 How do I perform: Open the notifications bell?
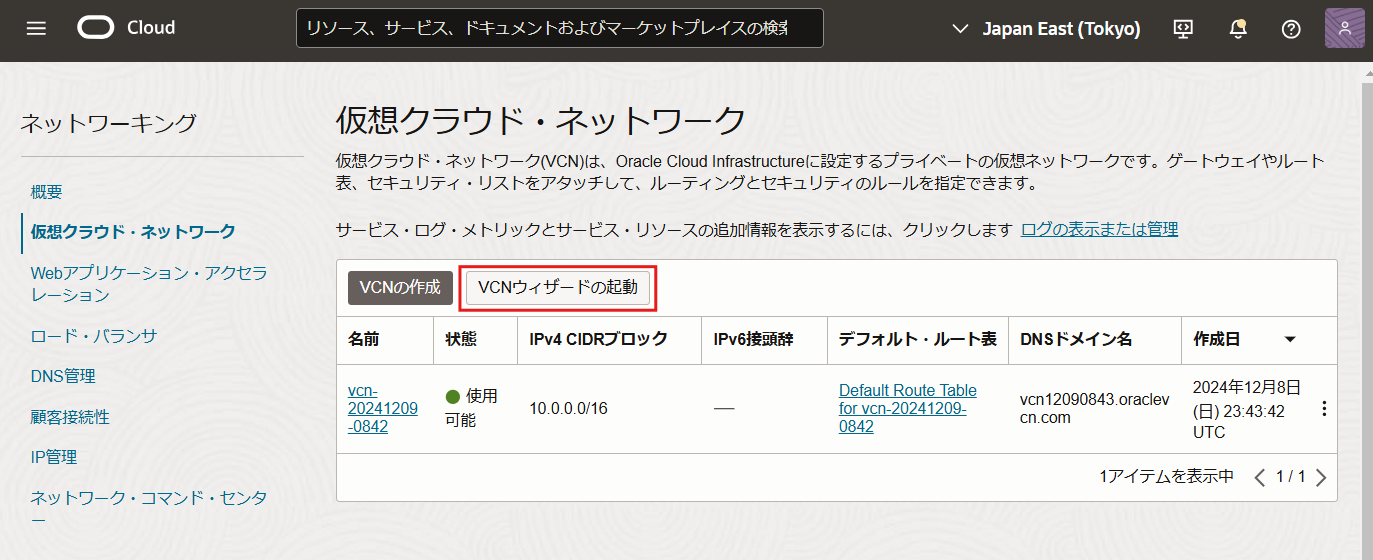point(1238,29)
